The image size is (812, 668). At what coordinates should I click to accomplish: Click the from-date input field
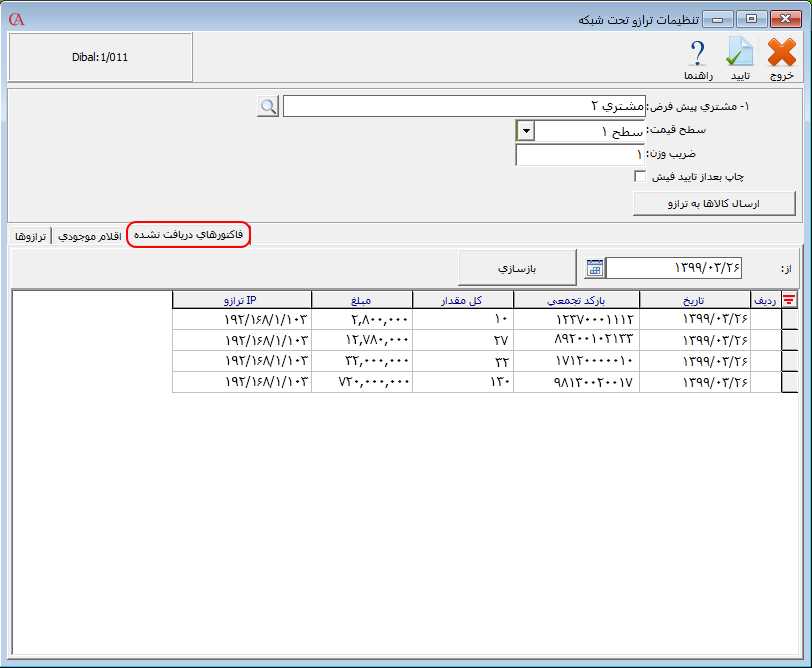(675, 268)
